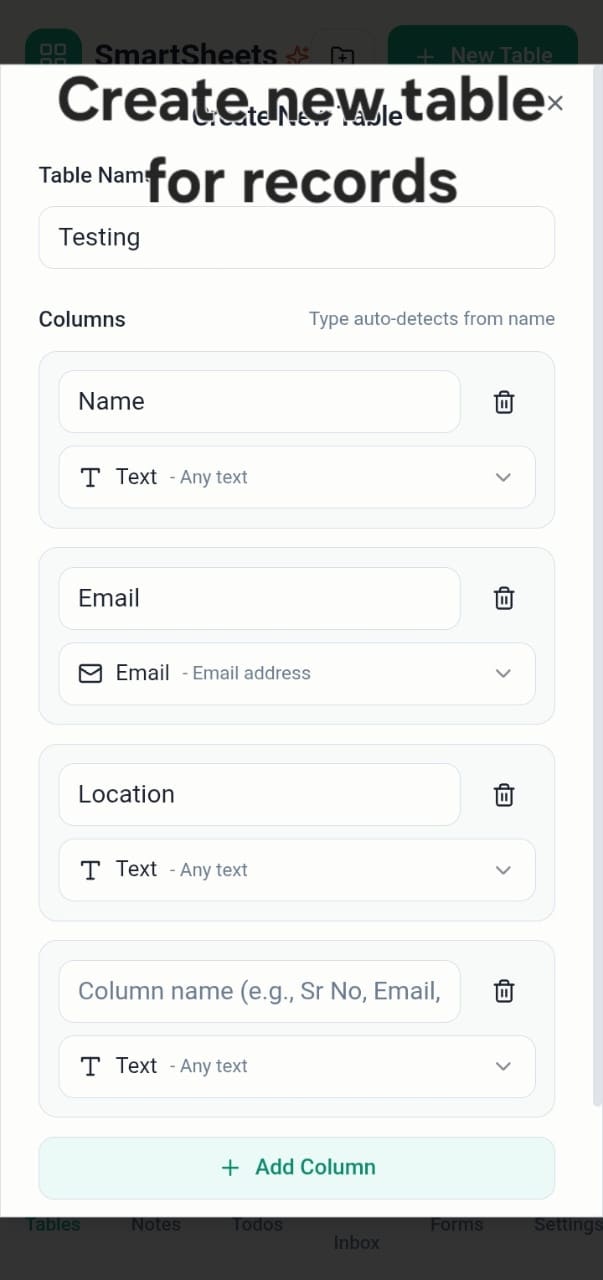This screenshot has height=1280, width=603.
Task: Dismiss the dialog with the X icon
Action: pyautogui.click(x=554, y=102)
